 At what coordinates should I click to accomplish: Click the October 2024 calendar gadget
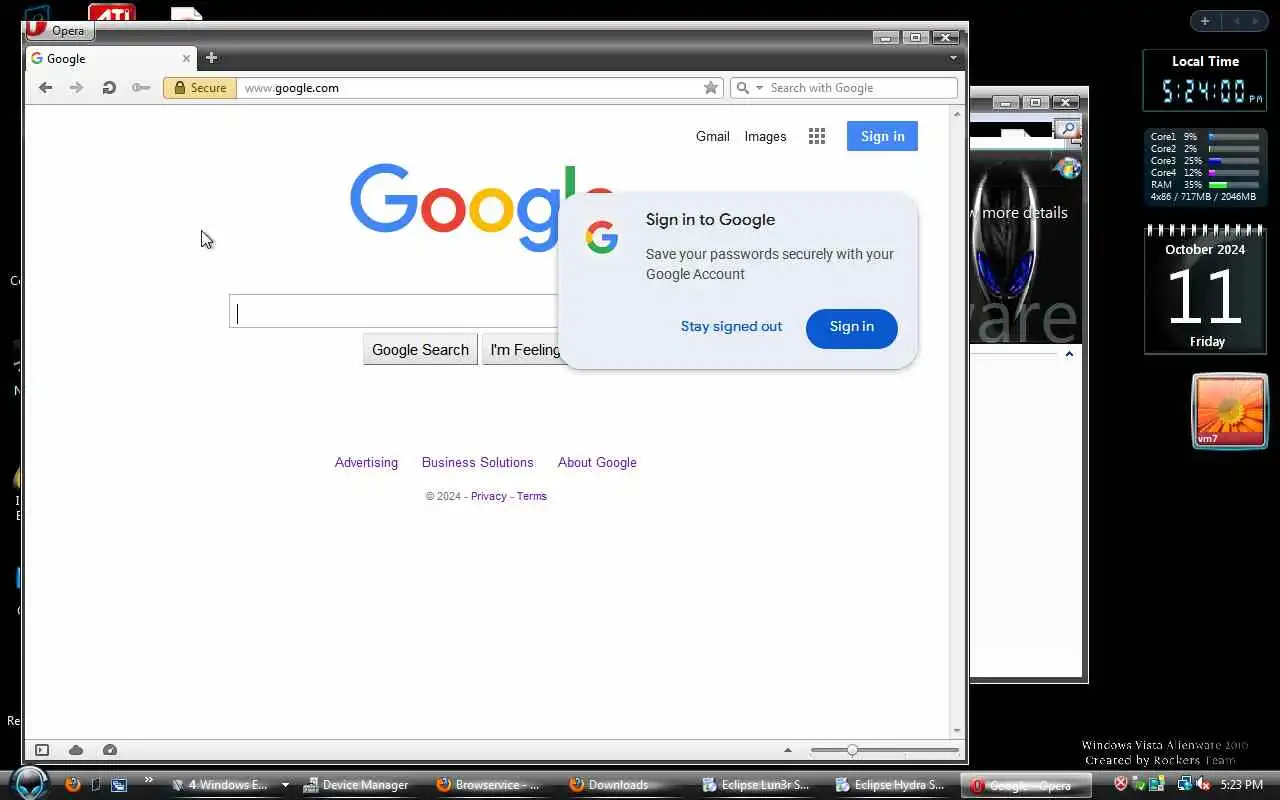1205,290
